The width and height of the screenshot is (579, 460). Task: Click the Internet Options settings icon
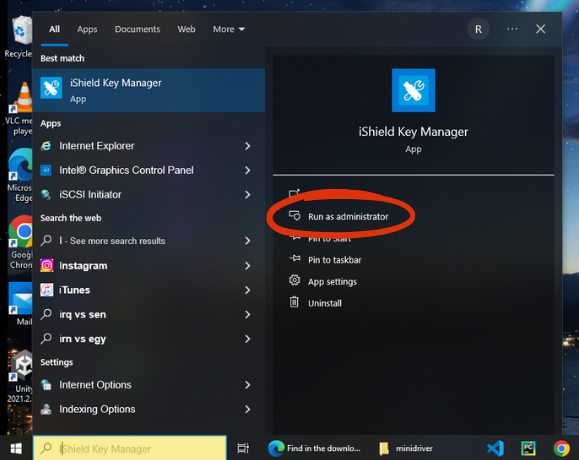coord(46,385)
